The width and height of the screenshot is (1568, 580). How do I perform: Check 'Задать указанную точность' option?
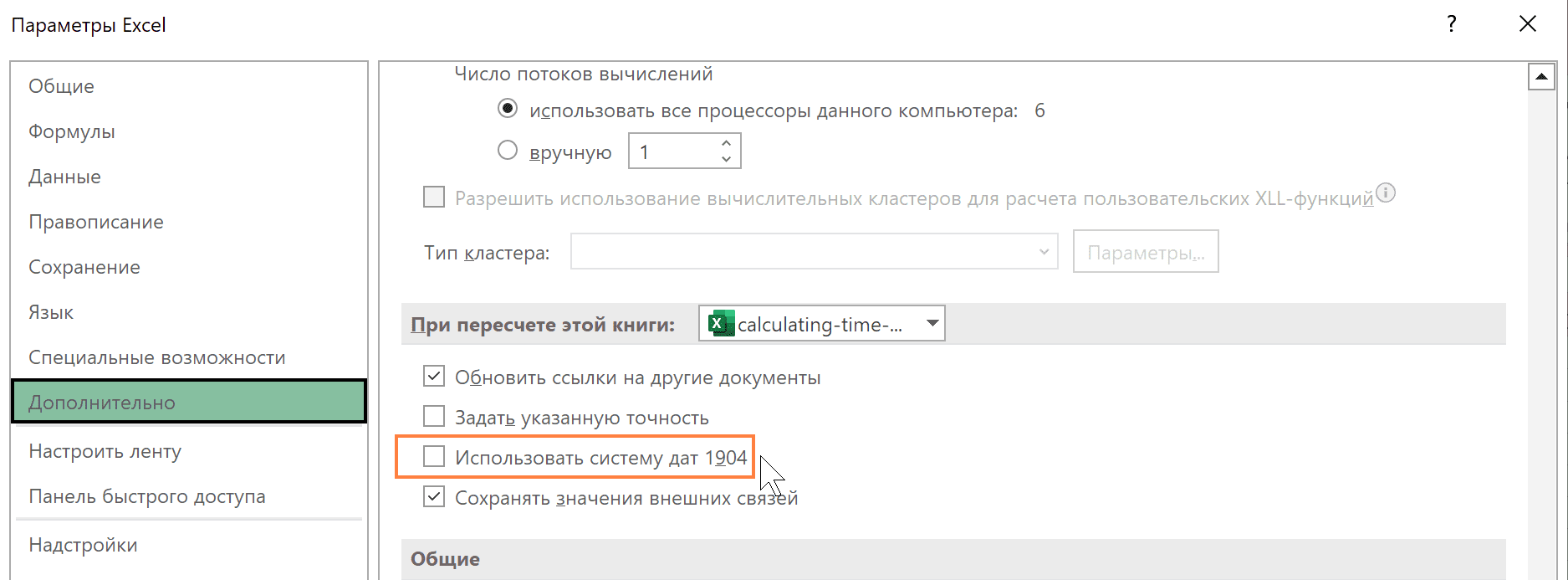click(434, 417)
